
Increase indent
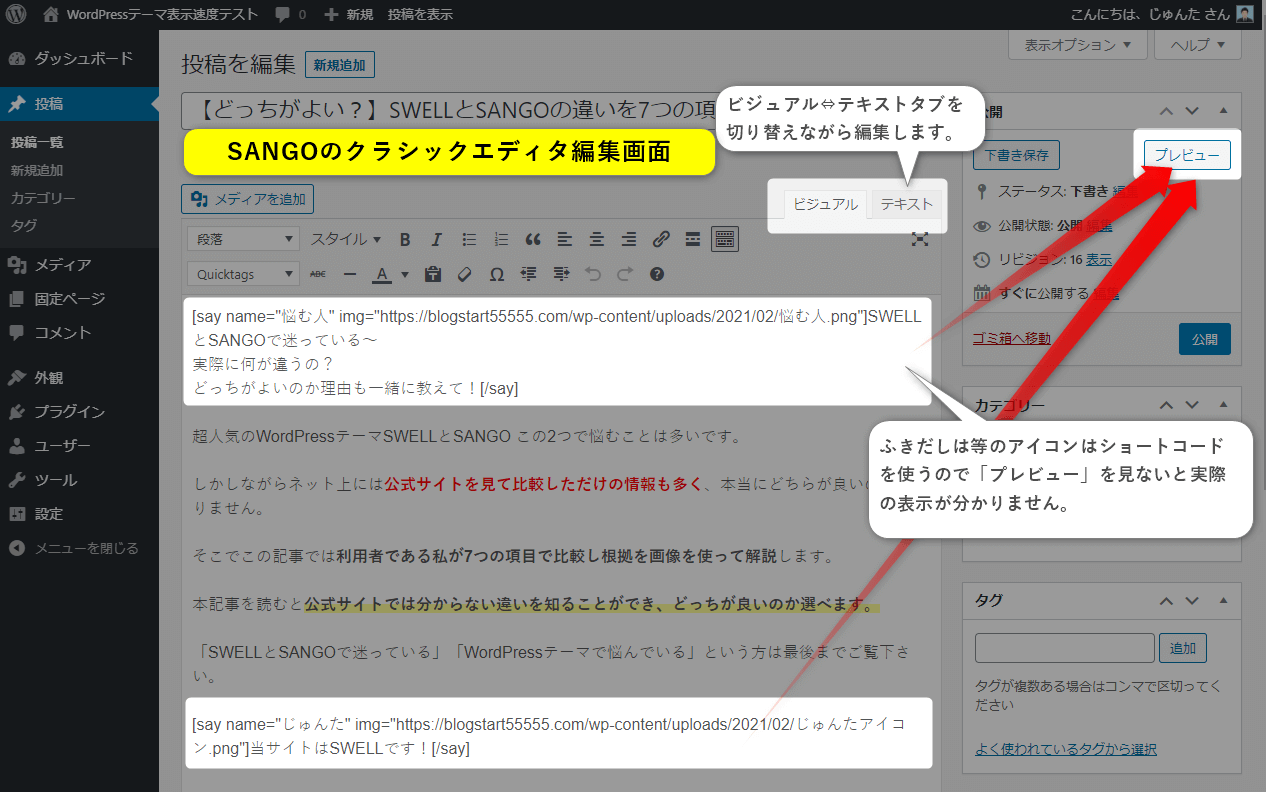coord(561,274)
